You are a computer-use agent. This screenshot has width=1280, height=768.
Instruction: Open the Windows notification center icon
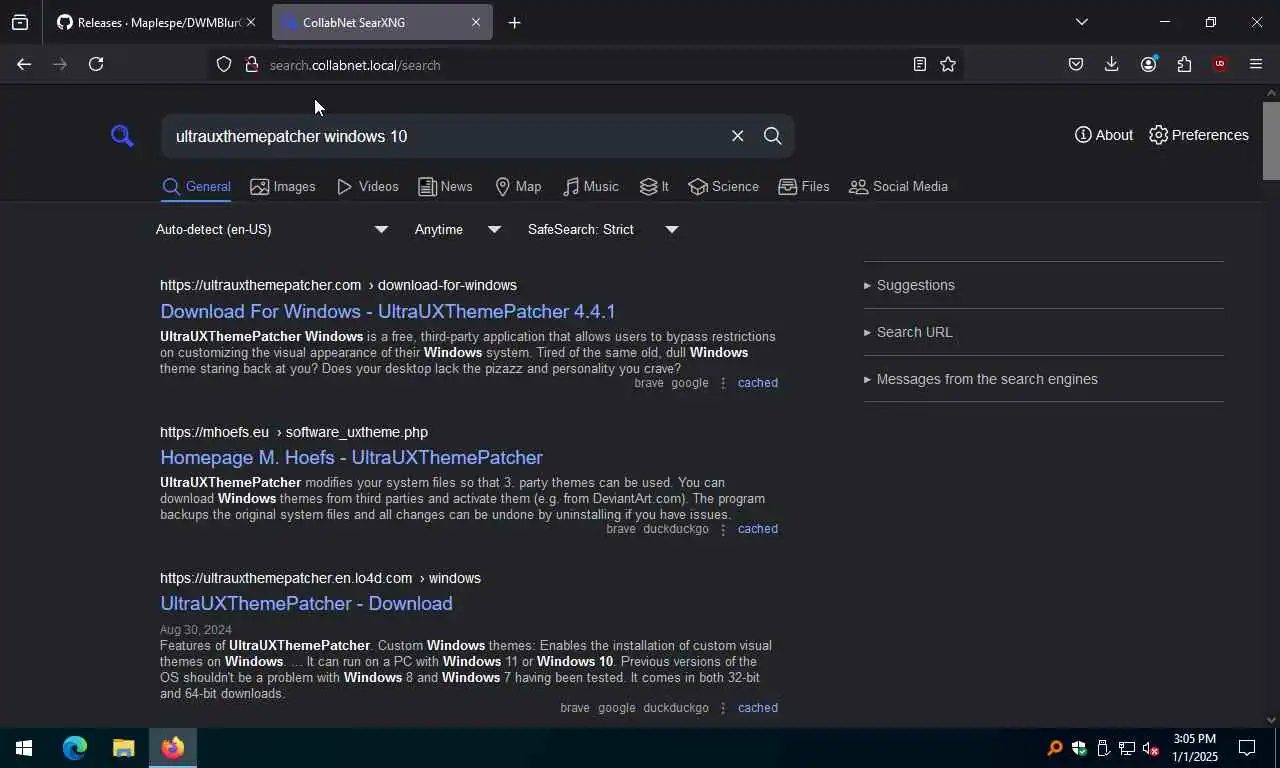click(x=1247, y=748)
